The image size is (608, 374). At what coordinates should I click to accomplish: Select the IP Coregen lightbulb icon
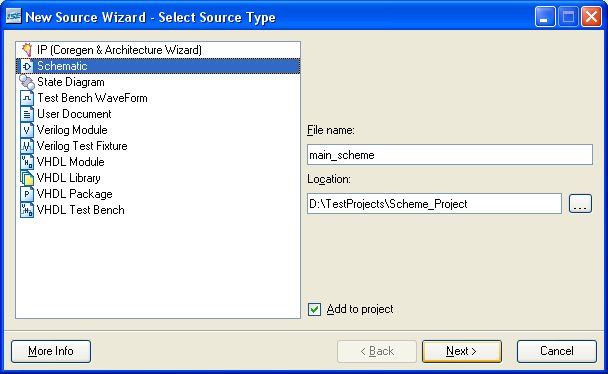[x=27, y=50]
